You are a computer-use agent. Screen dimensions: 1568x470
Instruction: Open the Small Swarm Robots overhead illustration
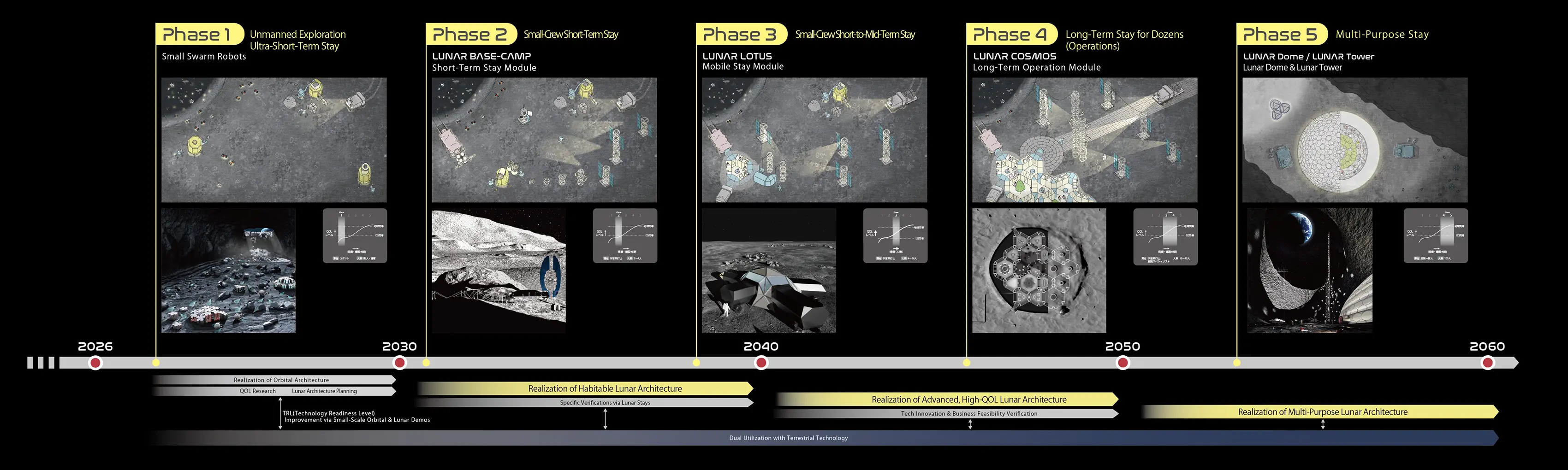274,140
